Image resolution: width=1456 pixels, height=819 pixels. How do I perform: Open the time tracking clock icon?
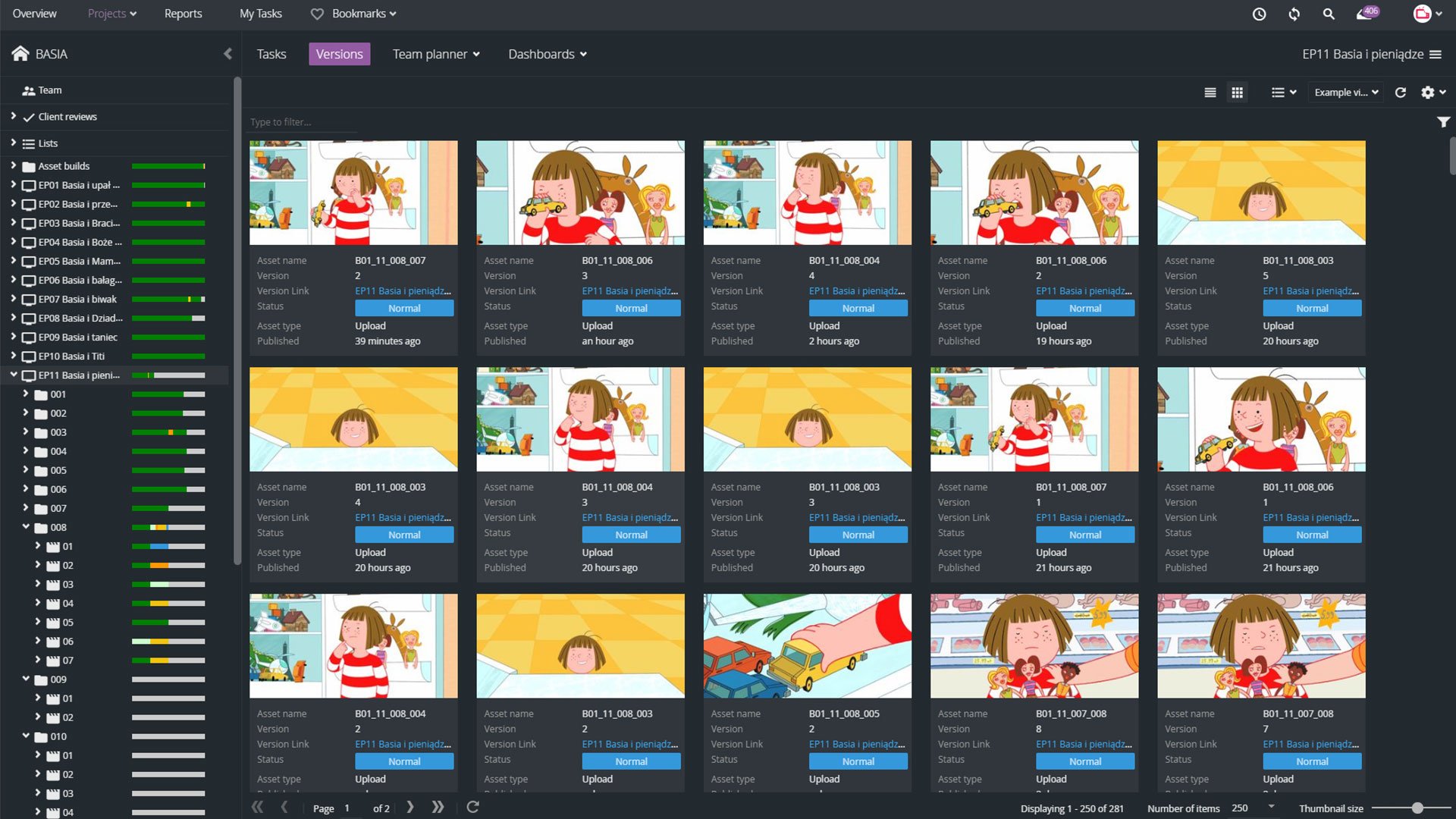coord(1259,14)
